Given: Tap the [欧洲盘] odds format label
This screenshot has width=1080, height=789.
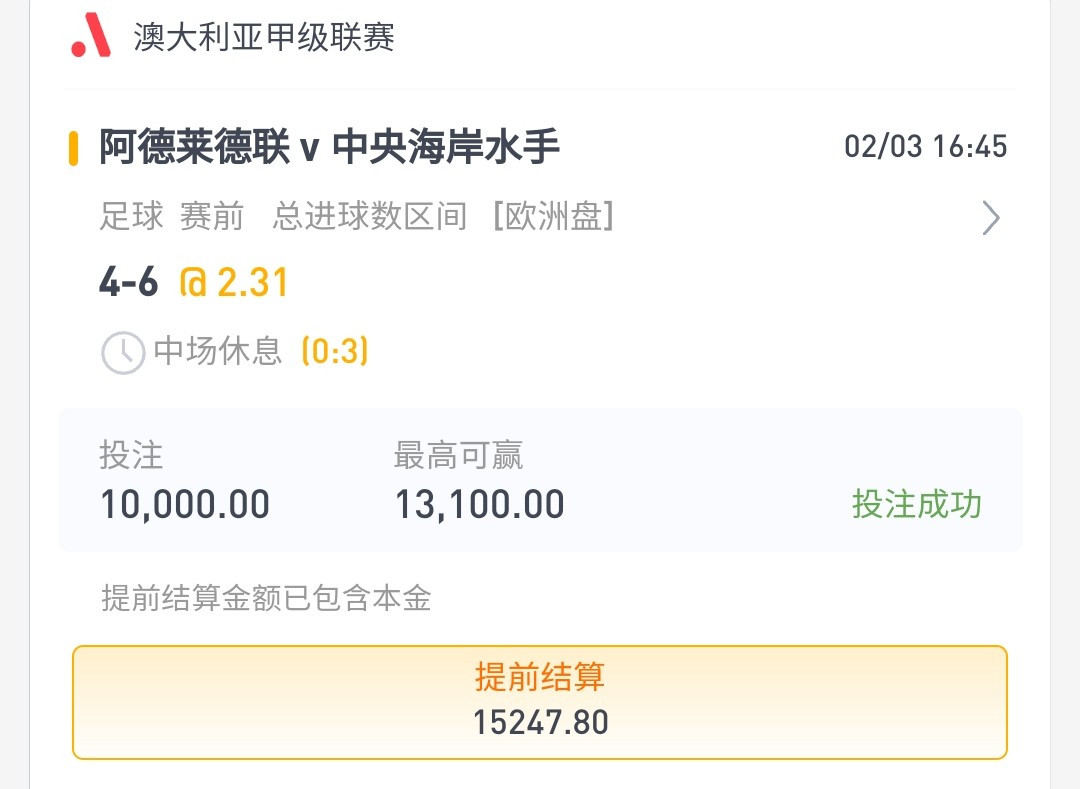Looking at the screenshot, I should click(x=553, y=216).
